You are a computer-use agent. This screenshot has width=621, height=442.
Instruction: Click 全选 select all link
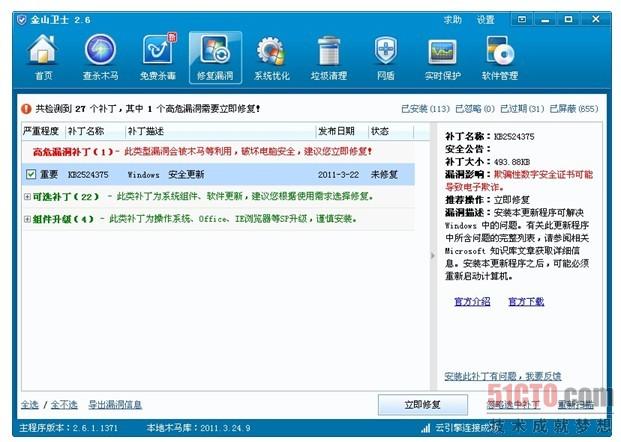[30, 405]
